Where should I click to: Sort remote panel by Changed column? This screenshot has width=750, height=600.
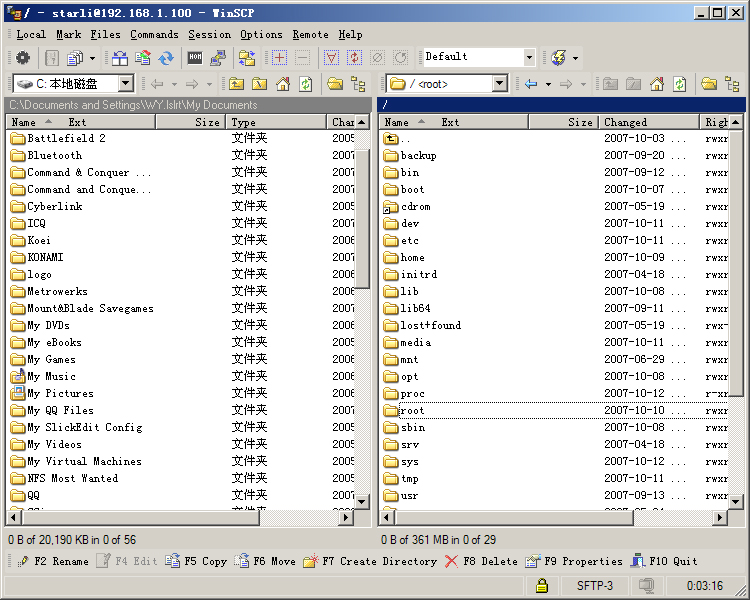pyautogui.click(x=649, y=122)
